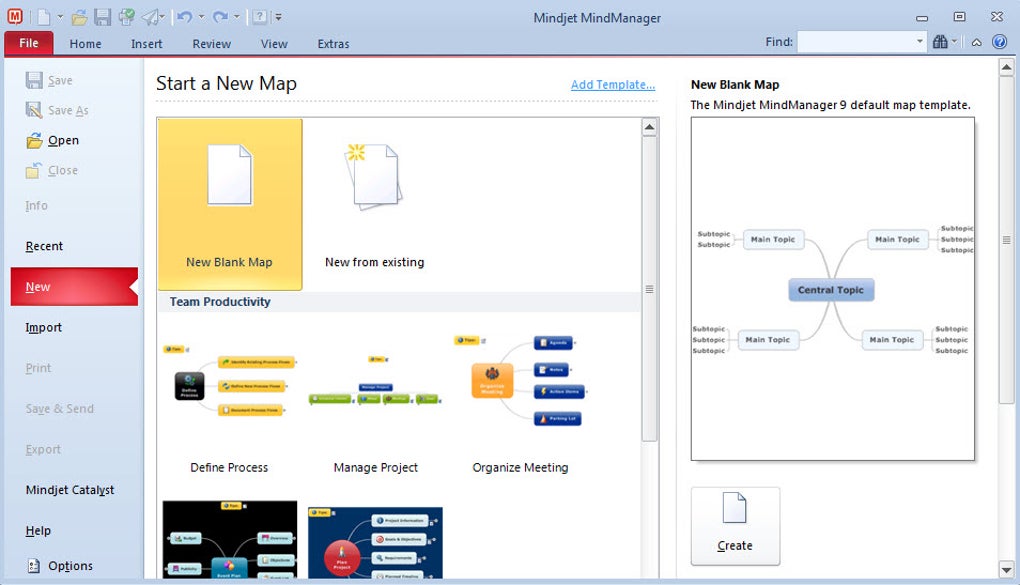Select the dark blue Plan Project template thumbnail

tap(375, 543)
